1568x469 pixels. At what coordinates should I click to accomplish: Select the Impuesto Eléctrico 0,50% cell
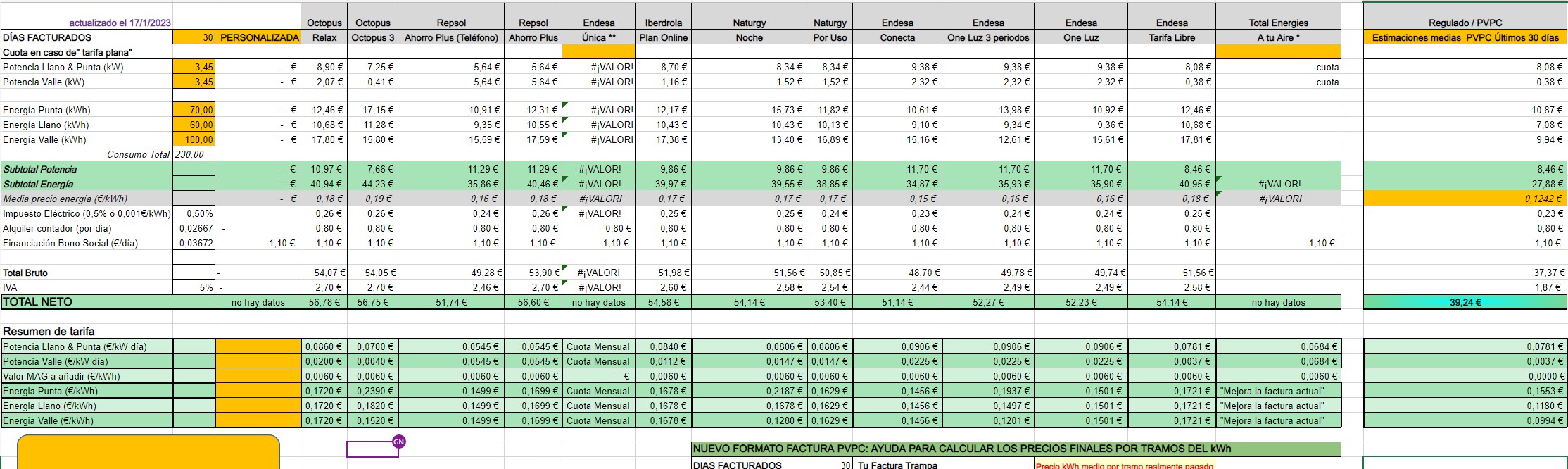194,213
